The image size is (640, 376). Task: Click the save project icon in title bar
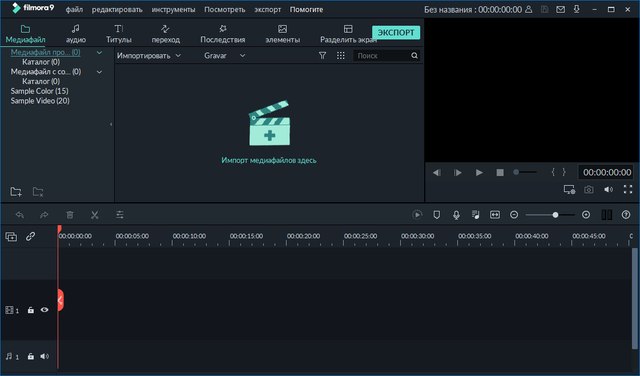click(544, 9)
